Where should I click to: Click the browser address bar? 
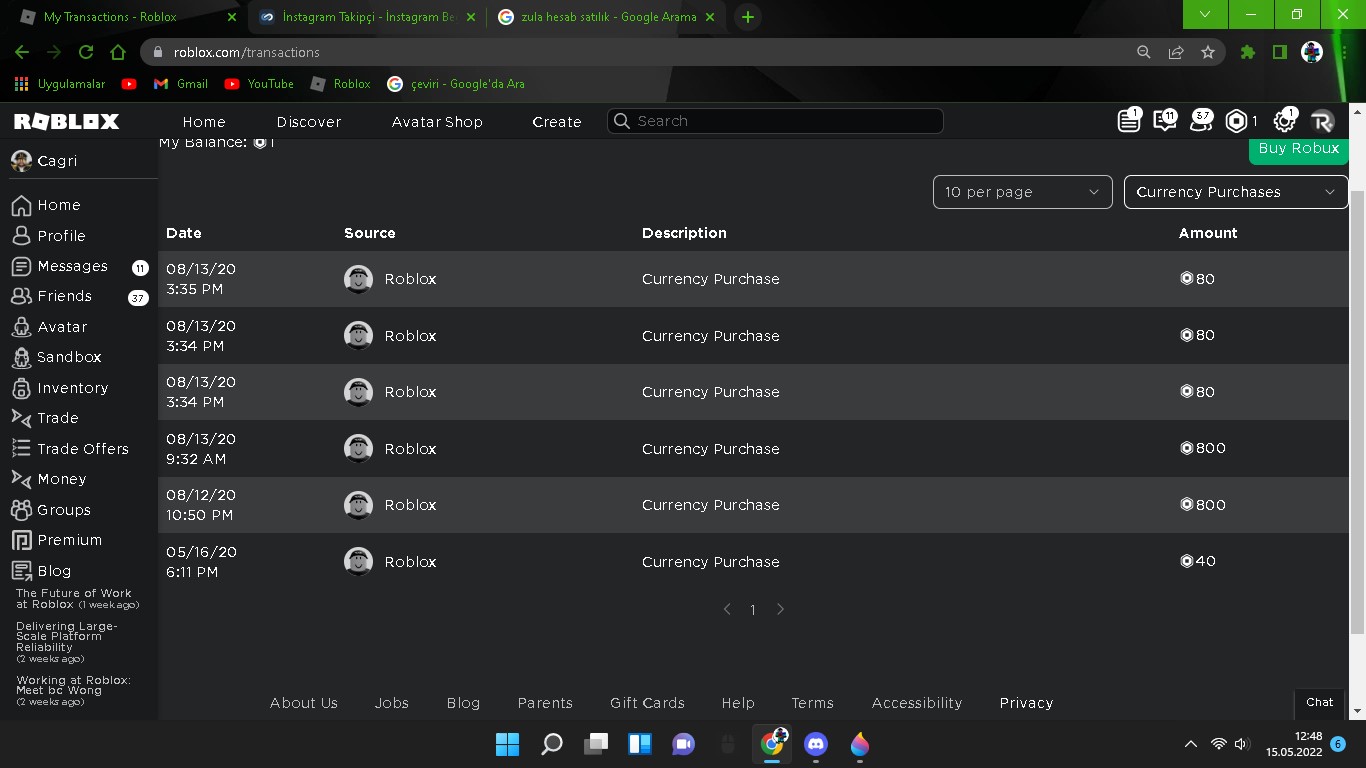640,52
